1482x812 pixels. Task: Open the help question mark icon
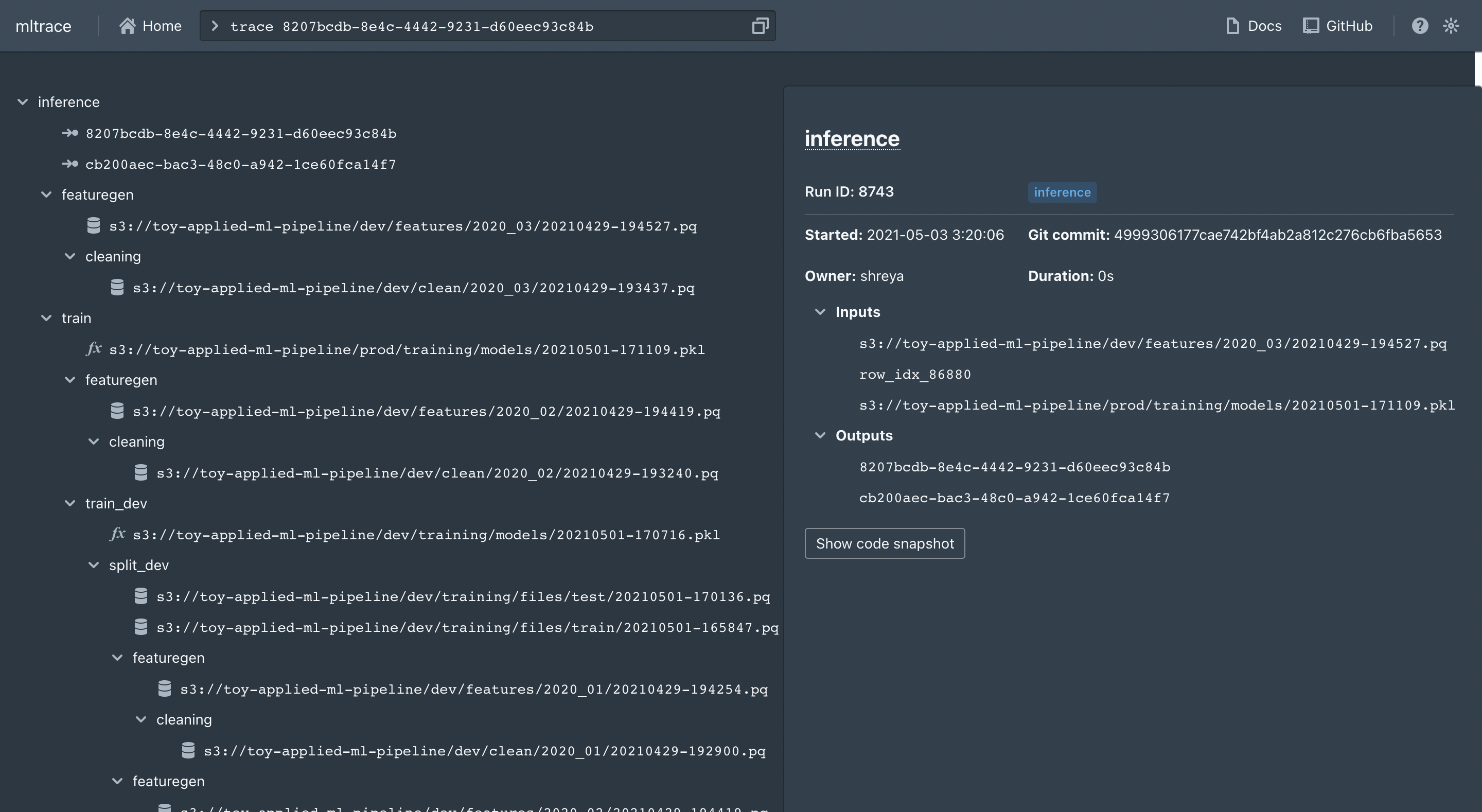tap(1419, 26)
